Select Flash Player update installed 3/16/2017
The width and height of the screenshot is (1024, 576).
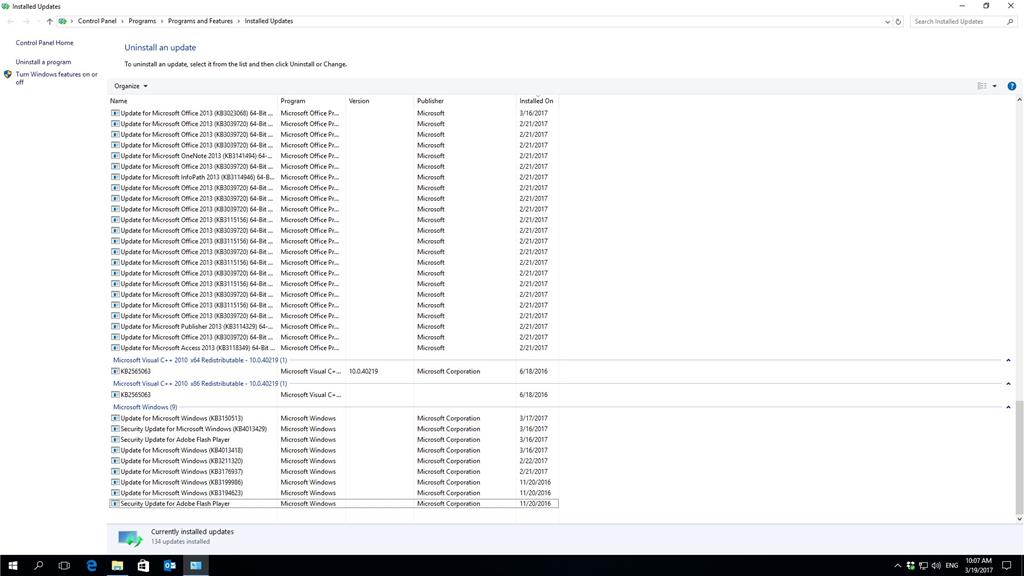click(x=334, y=440)
